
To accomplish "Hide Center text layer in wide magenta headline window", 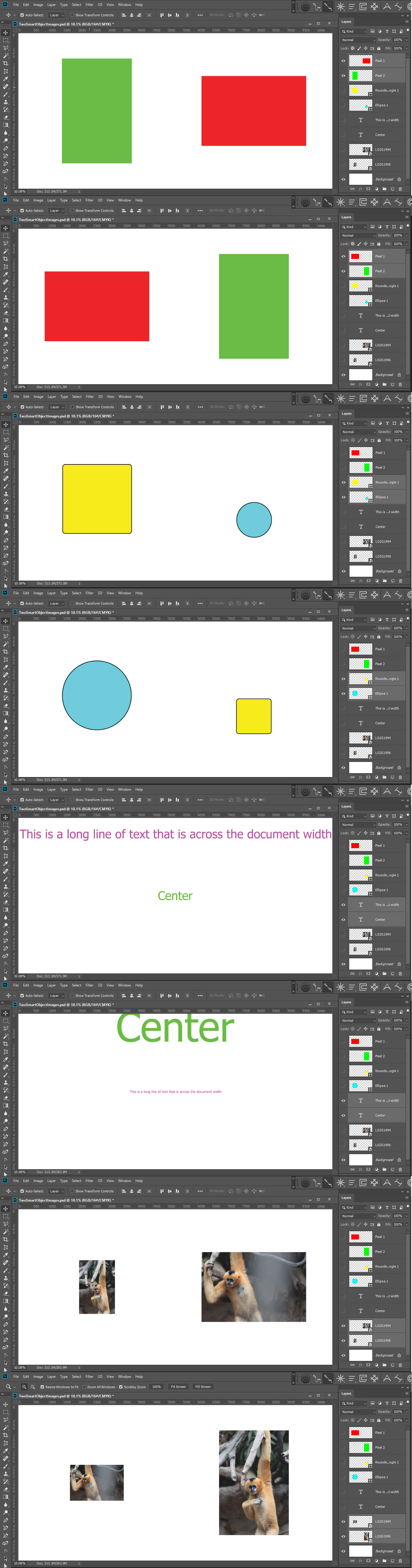I will pos(343,919).
